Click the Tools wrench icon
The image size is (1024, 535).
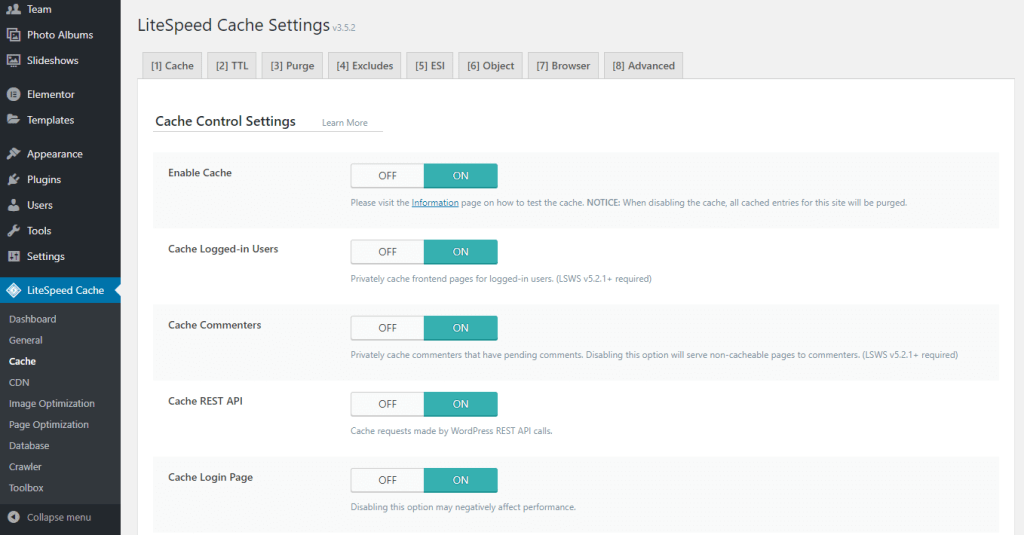tap(13, 231)
